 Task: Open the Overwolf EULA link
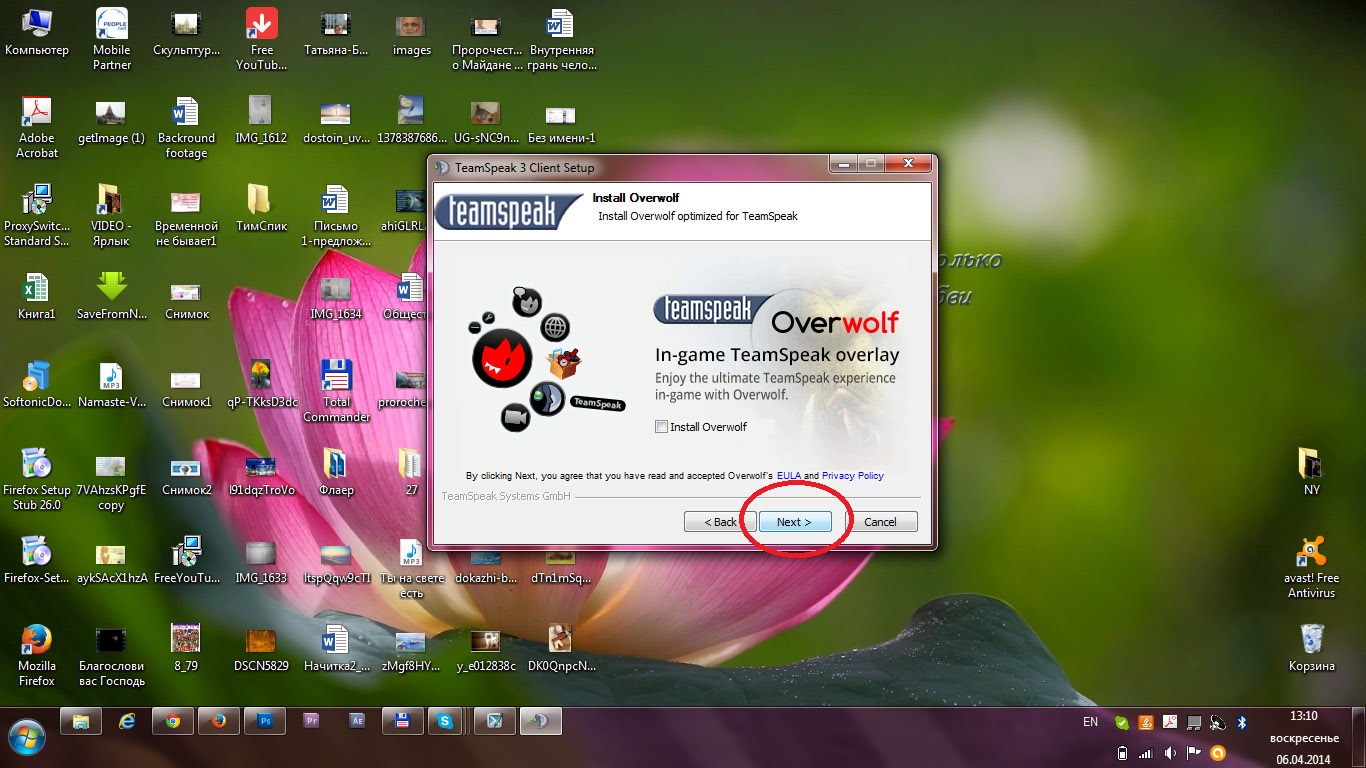click(789, 476)
